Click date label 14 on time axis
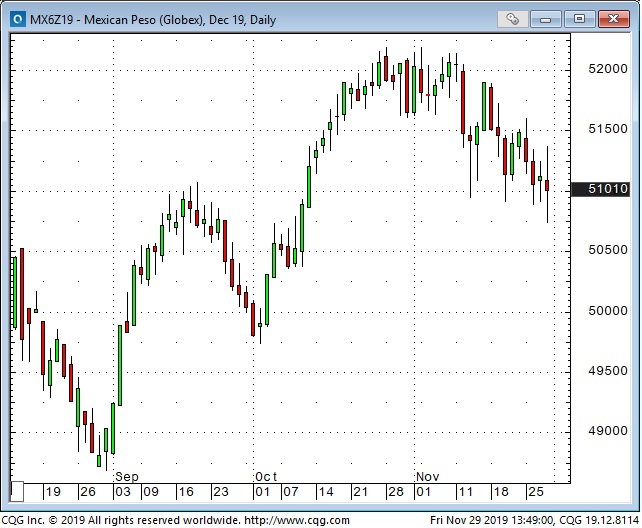642x528 pixels. [326, 492]
